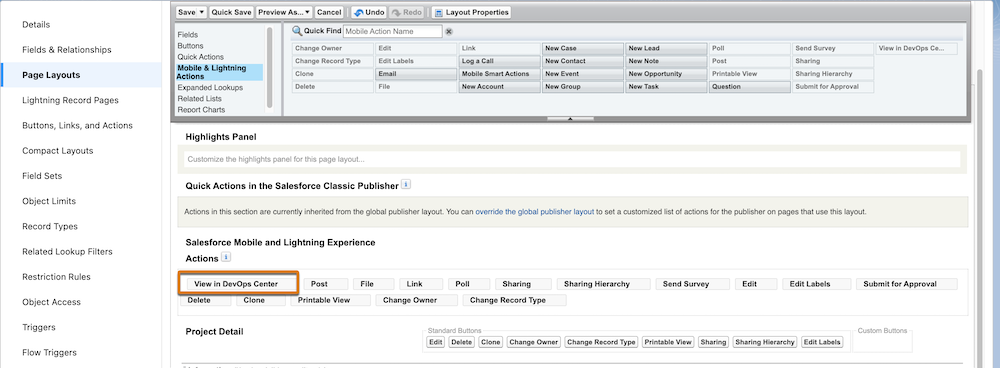Click Change Owner under Standard Buttons
The width and height of the screenshot is (1000, 368).
click(x=534, y=342)
